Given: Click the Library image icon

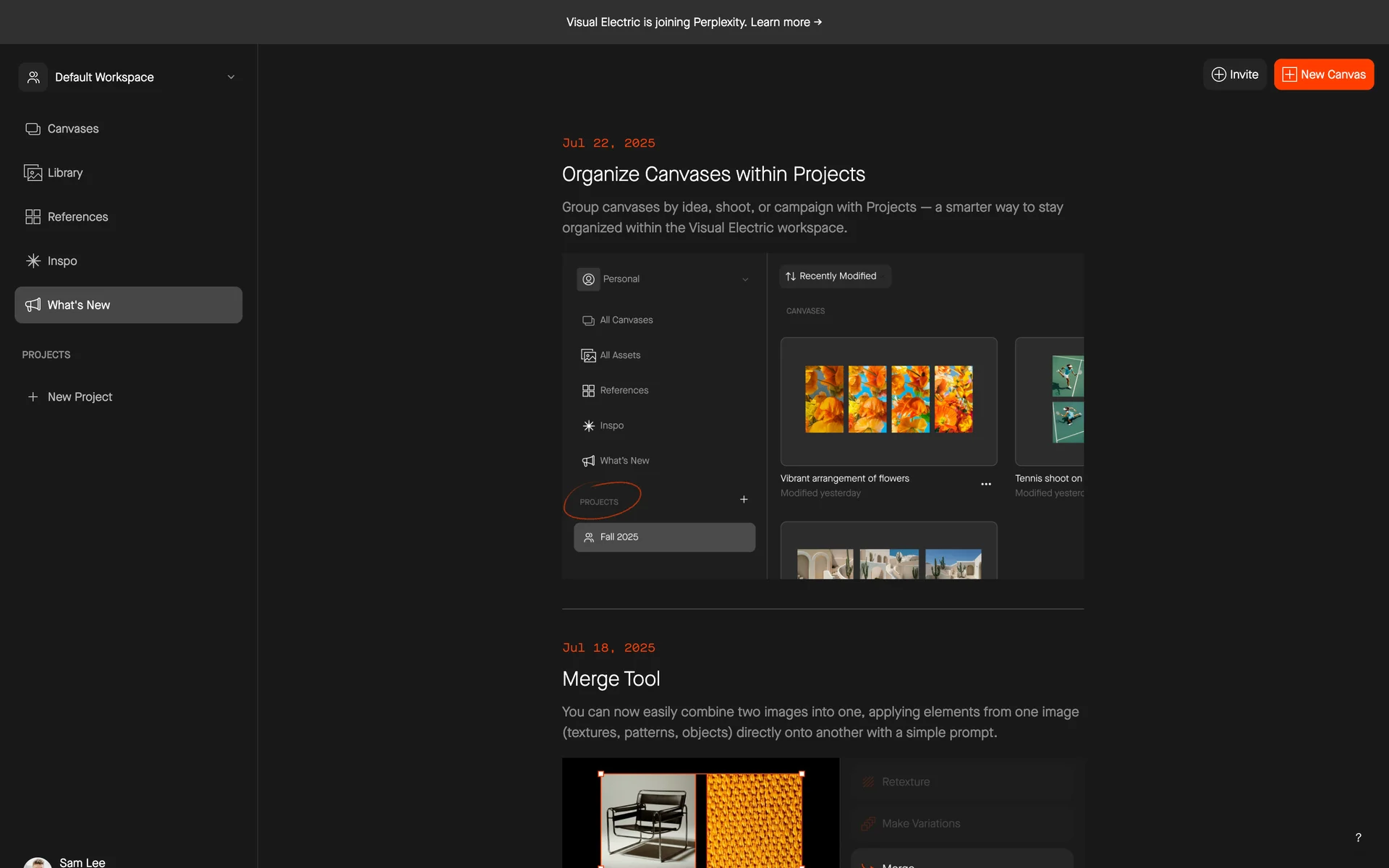Looking at the screenshot, I should [33, 173].
